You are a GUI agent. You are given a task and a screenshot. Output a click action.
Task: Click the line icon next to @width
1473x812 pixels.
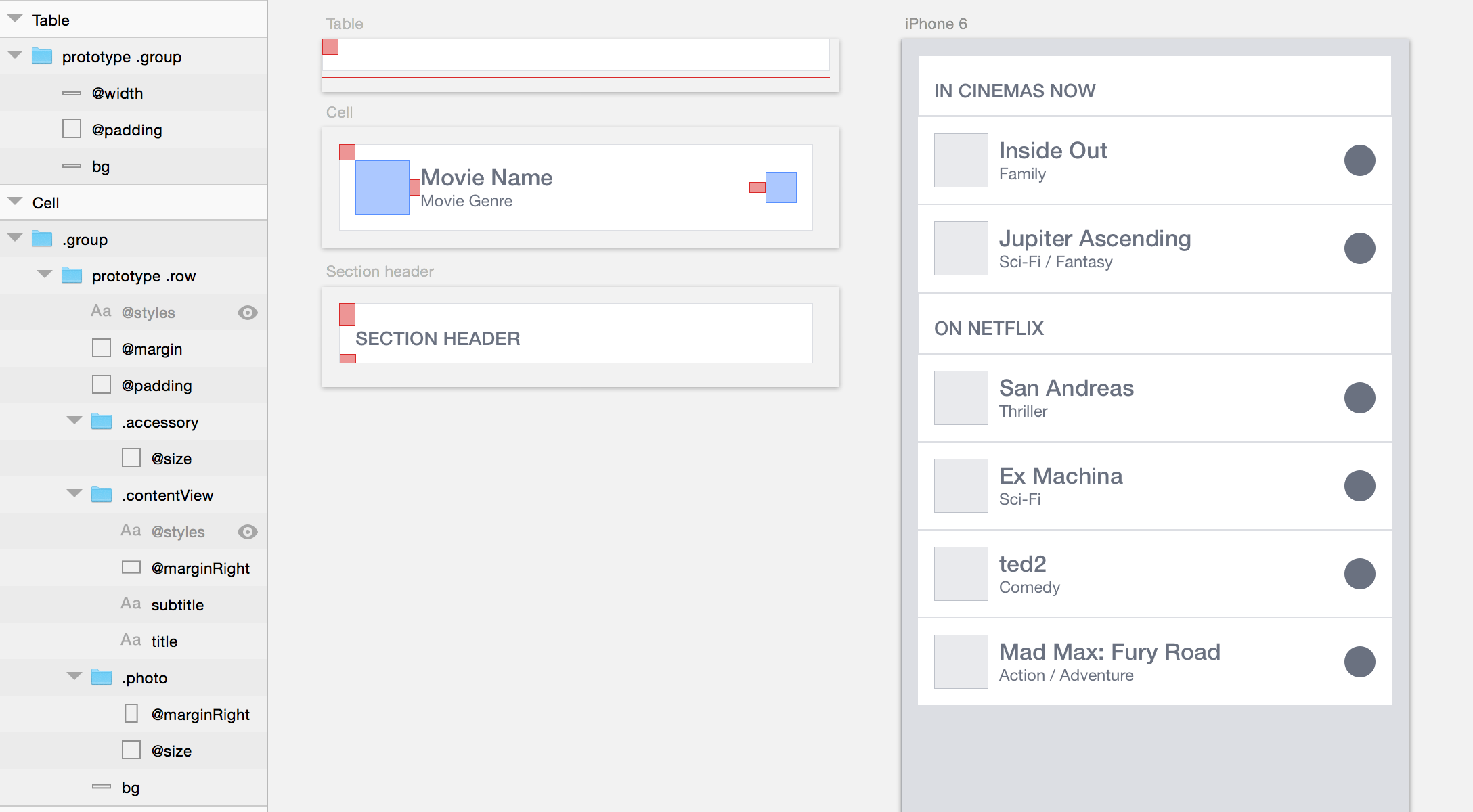pyautogui.click(x=72, y=93)
